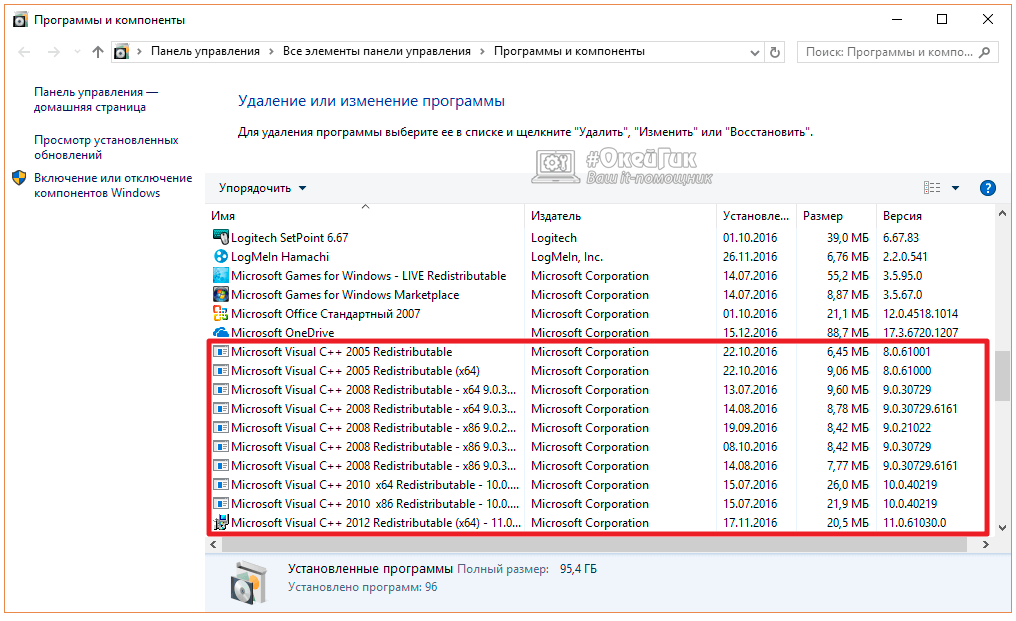This screenshot has width=1016, height=621.
Task: Sort by the Размер column header
Action: pos(837,216)
